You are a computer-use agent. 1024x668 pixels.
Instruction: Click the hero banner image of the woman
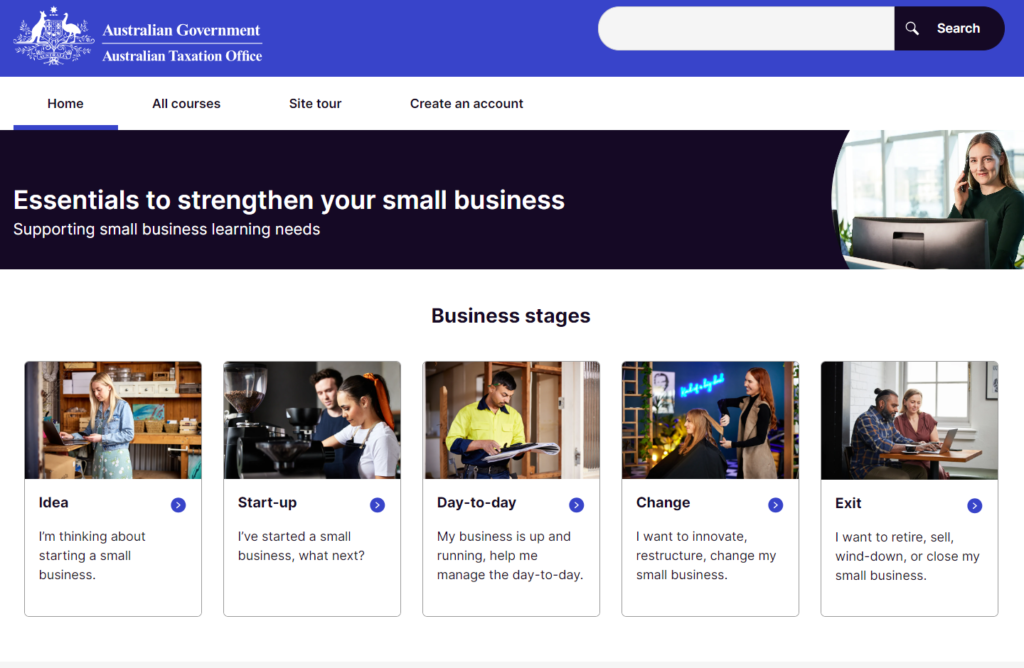(930, 198)
